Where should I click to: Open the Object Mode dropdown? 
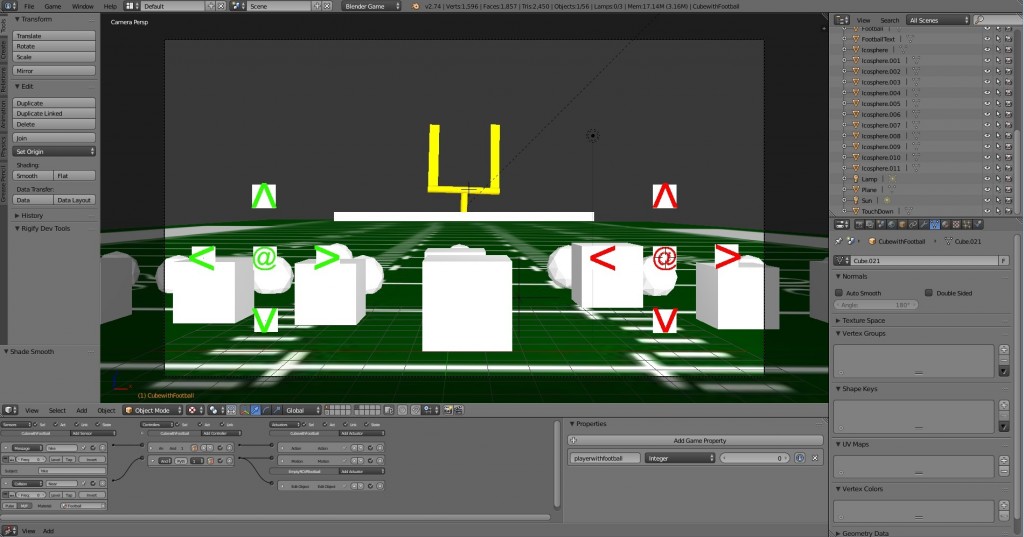tap(154, 410)
